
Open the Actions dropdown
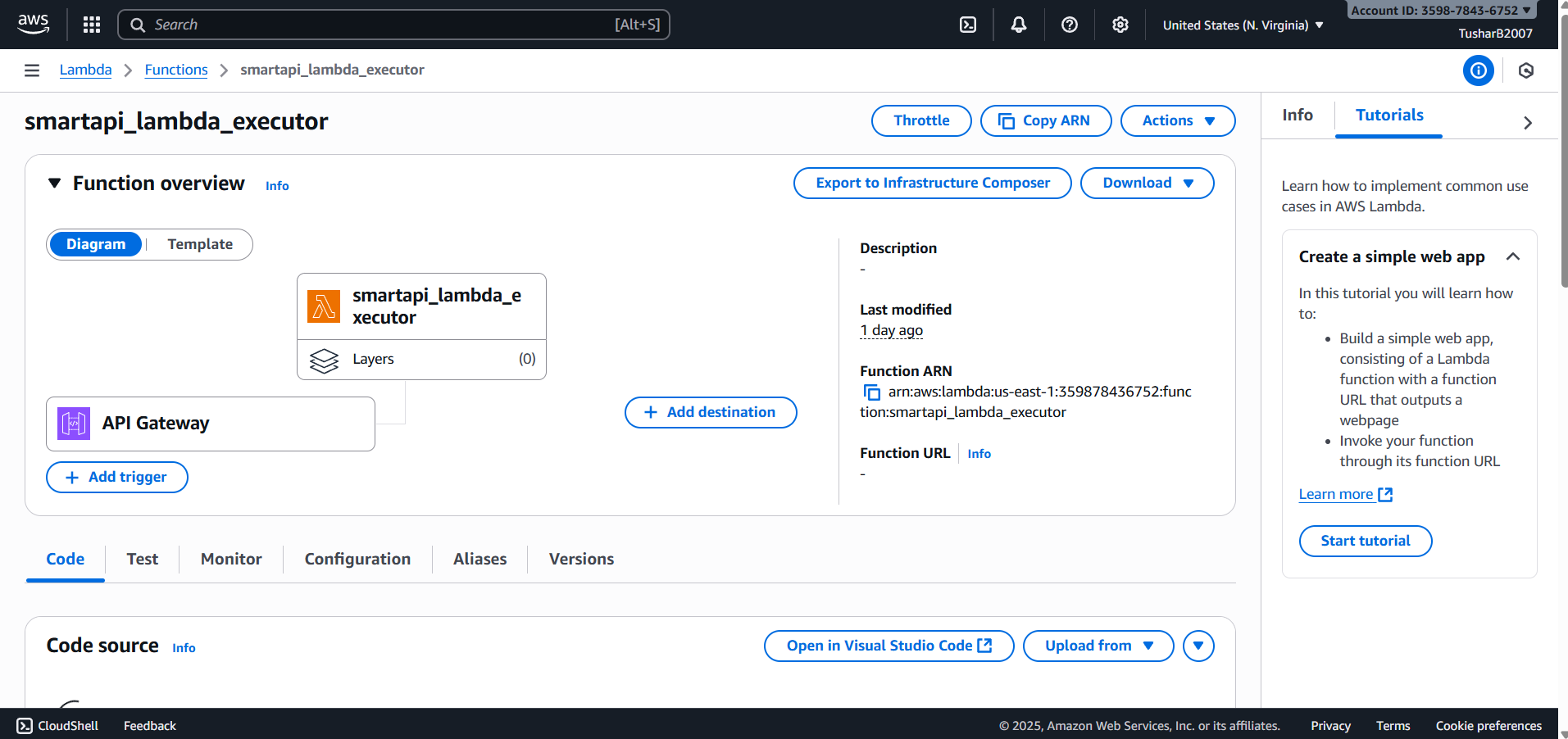click(1178, 120)
